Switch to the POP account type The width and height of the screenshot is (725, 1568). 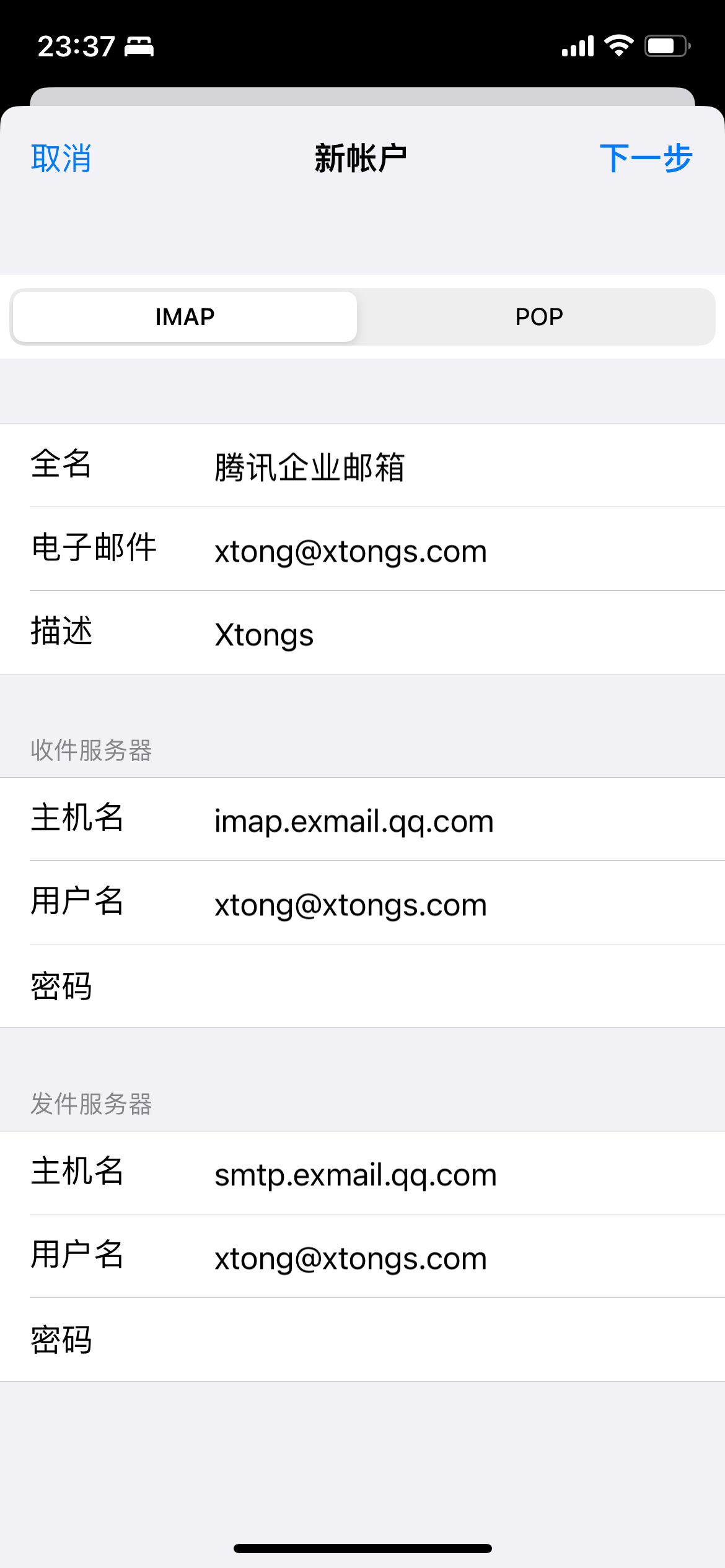(538, 317)
